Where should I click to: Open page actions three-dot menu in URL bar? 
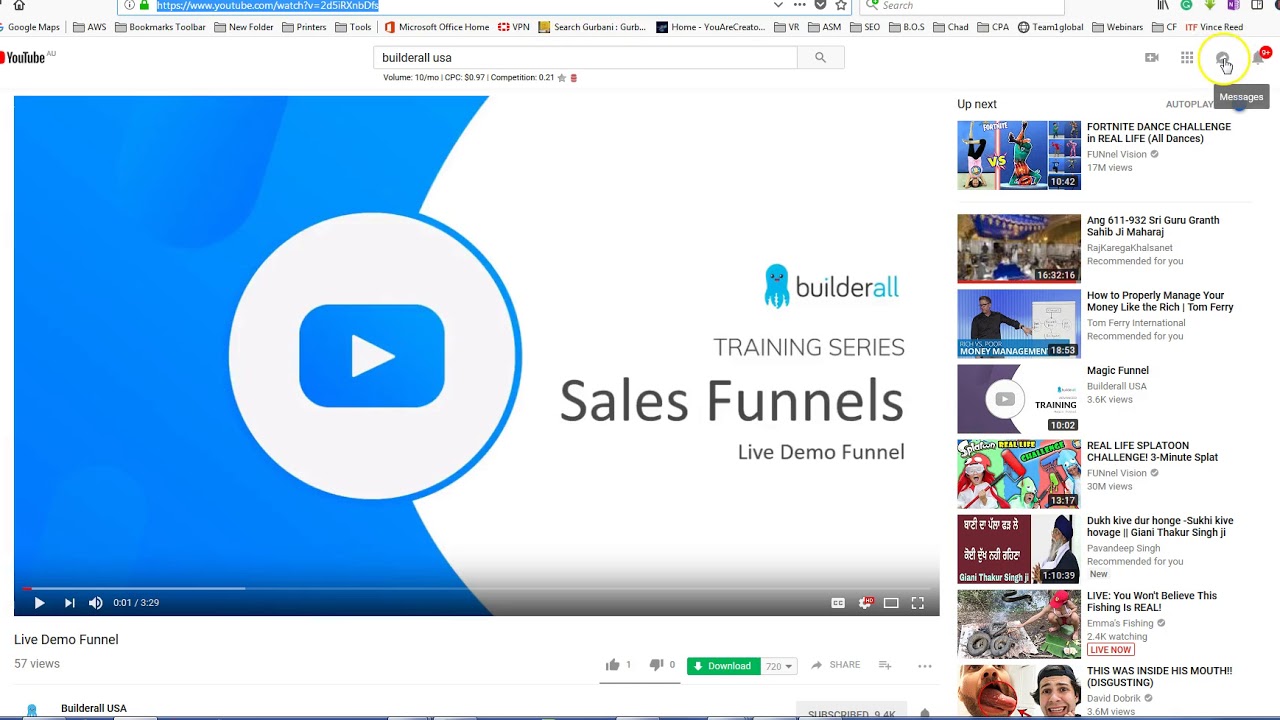pyautogui.click(x=799, y=5)
